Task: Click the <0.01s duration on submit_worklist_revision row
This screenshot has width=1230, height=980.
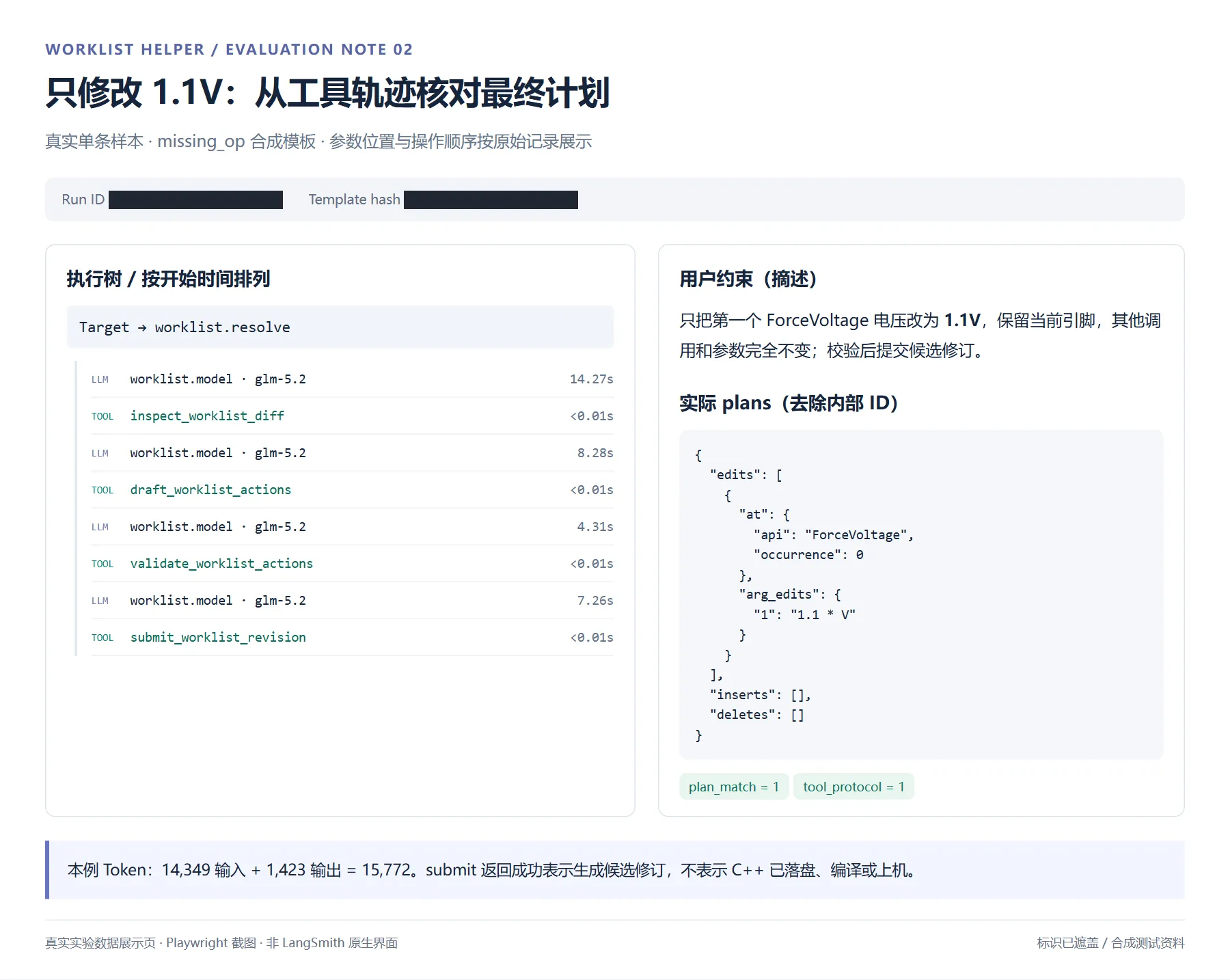Action: tap(592, 637)
